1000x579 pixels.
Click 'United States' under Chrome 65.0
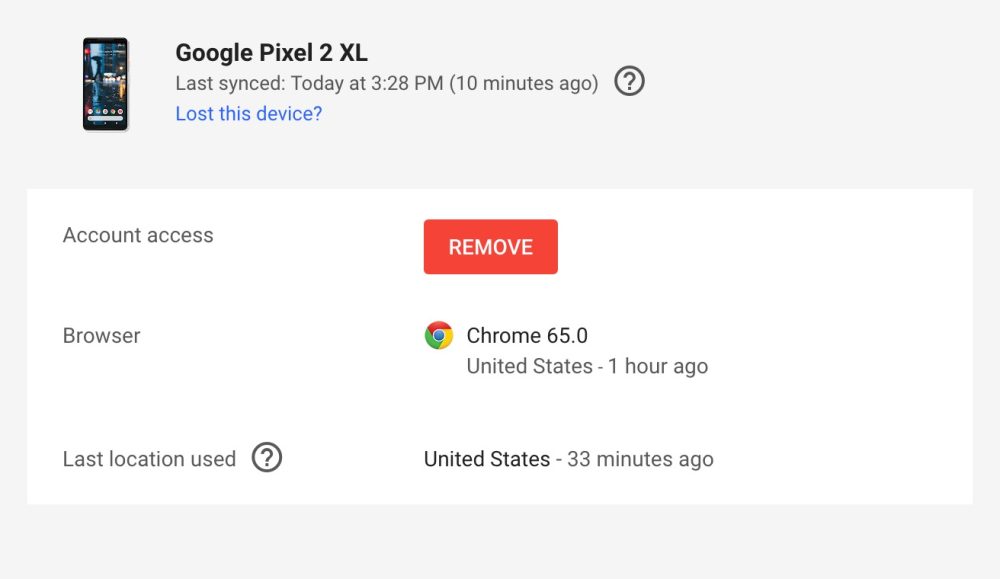point(529,367)
